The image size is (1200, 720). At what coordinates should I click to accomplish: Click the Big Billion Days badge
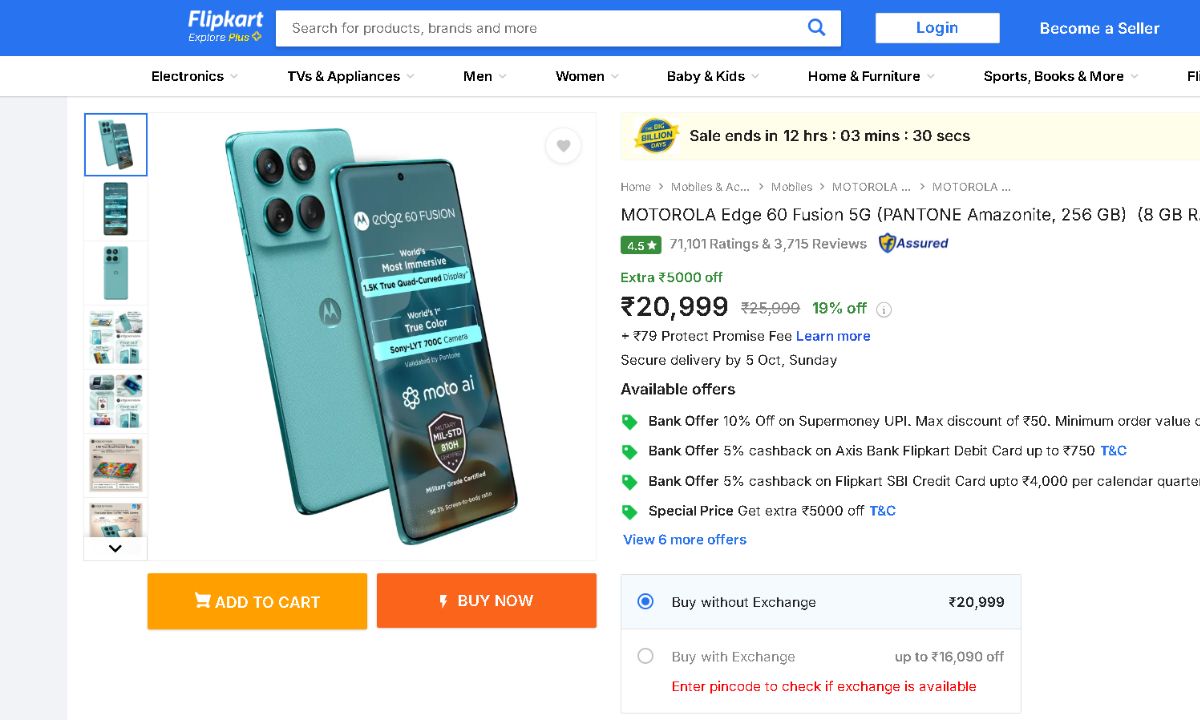click(657, 136)
